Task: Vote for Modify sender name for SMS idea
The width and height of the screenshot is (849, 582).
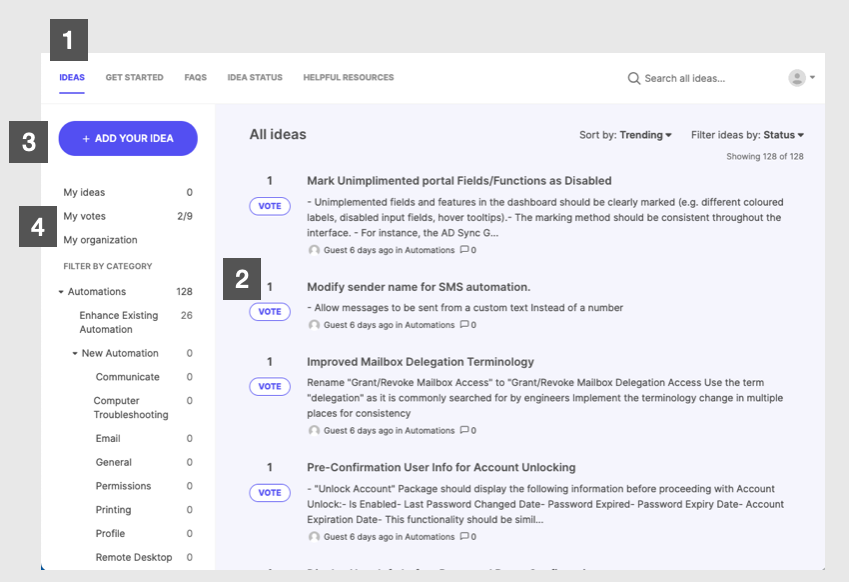Action: [270, 312]
